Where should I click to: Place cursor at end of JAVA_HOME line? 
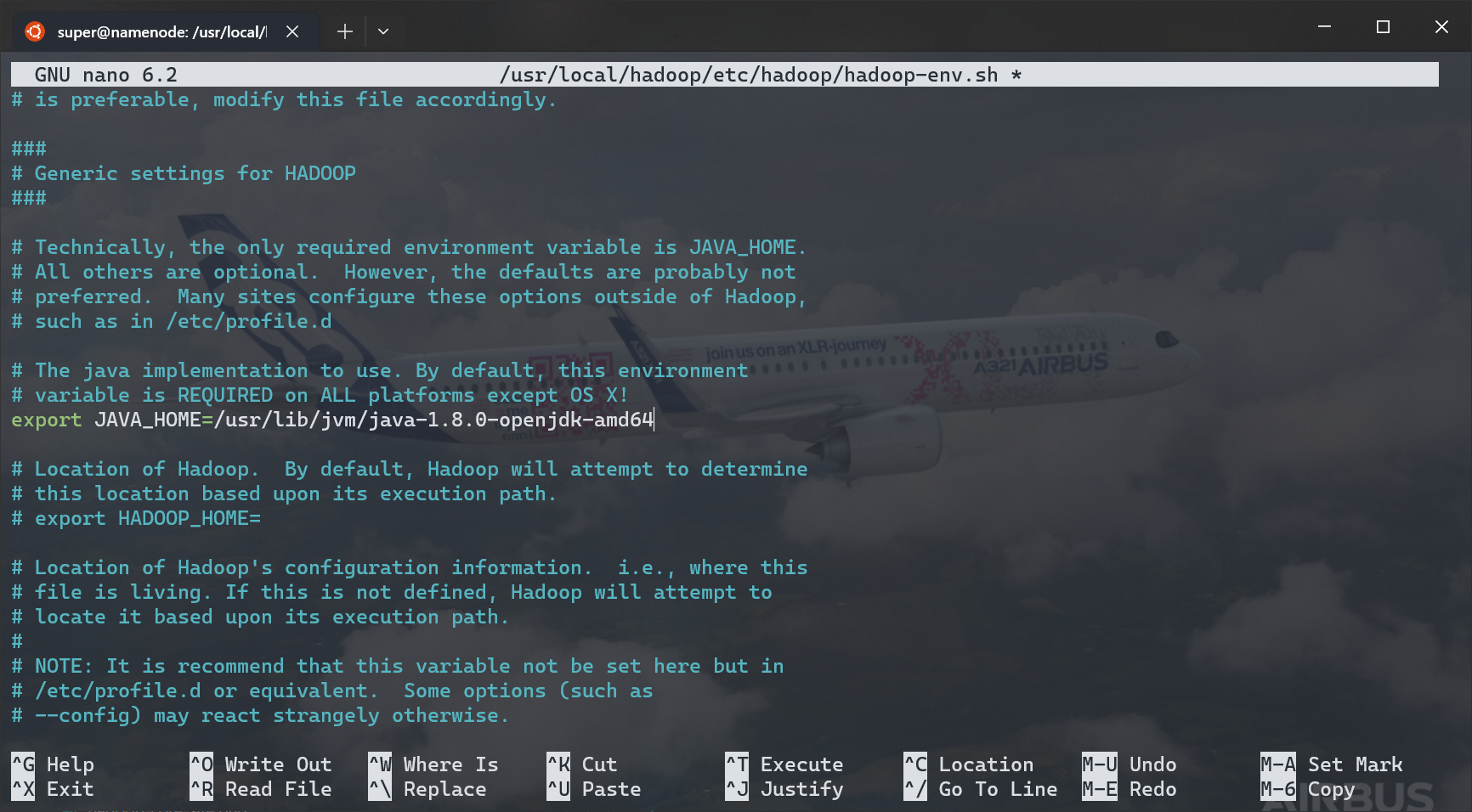(654, 420)
